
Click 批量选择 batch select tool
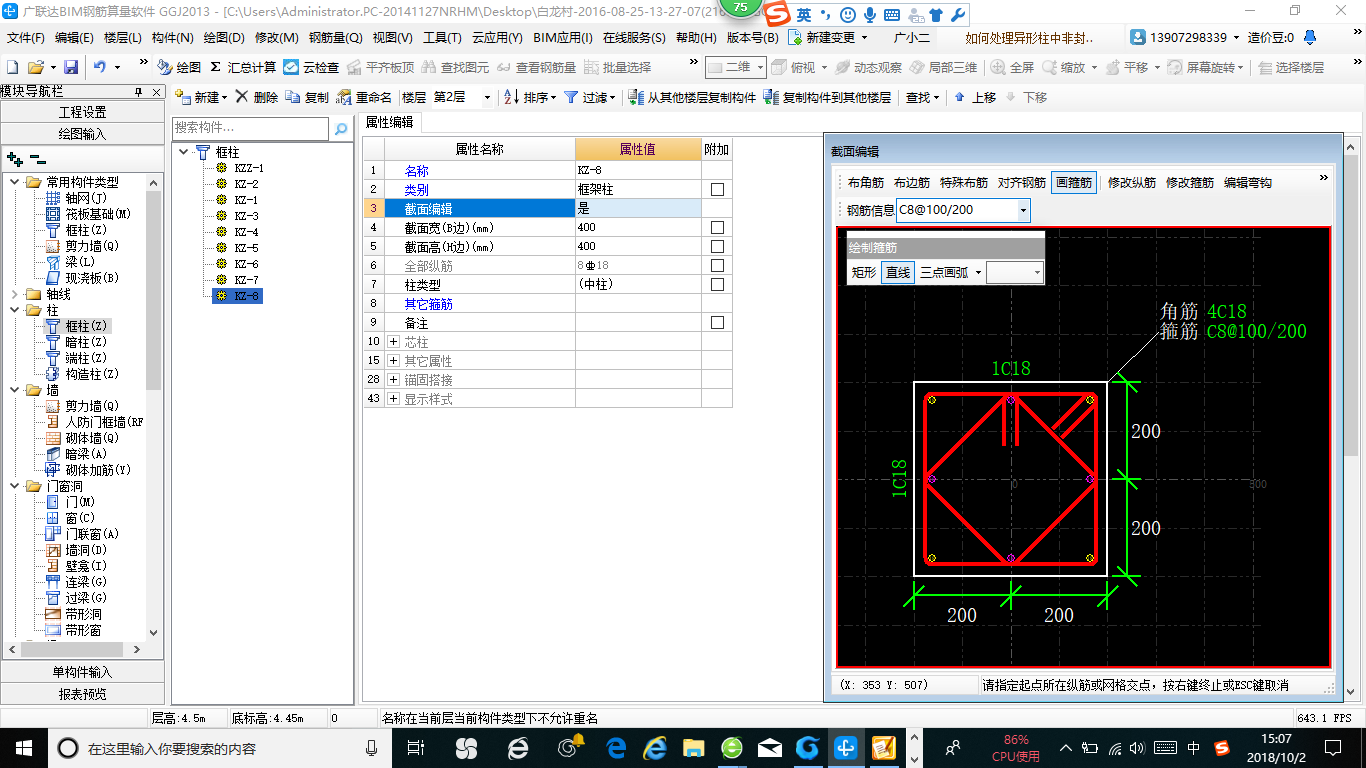pos(616,67)
